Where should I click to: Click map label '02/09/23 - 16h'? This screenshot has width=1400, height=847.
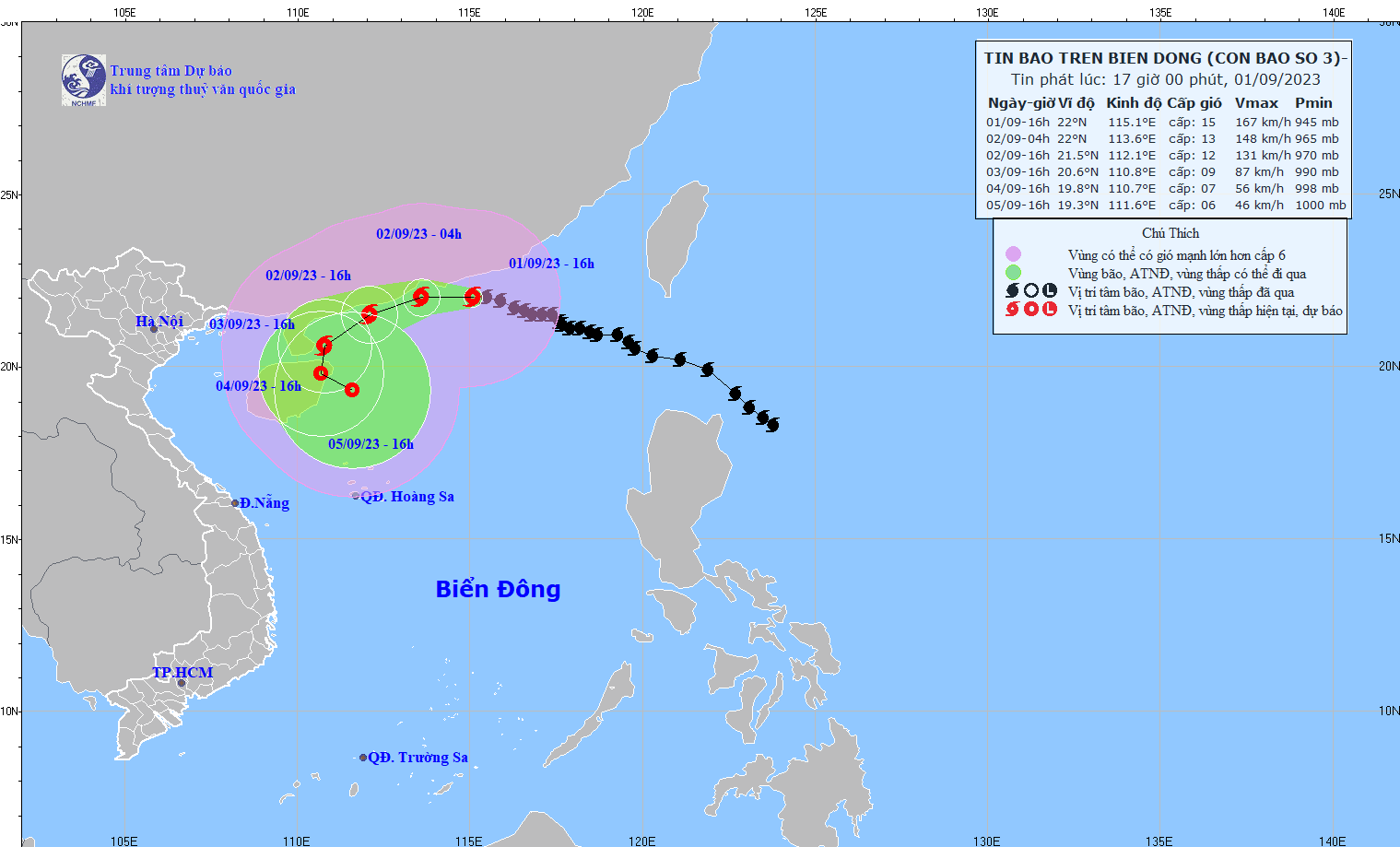pyautogui.click(x=308, y=276)
